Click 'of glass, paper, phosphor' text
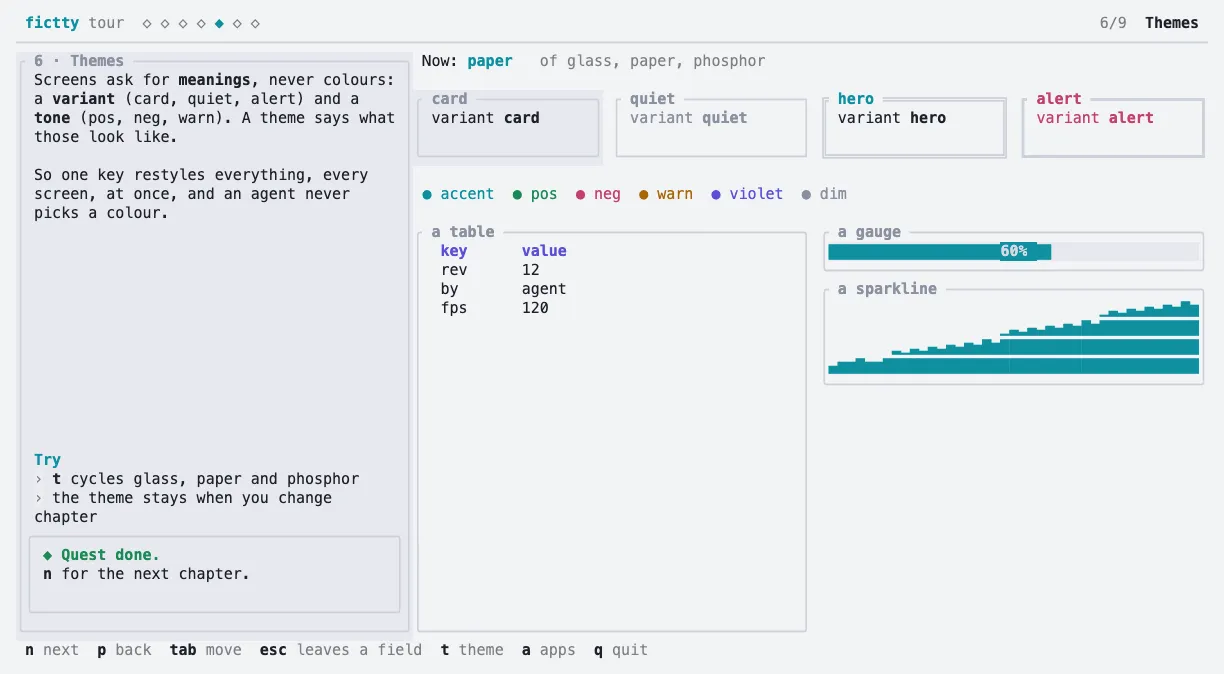This screenshot has width=1224, height=674. 653,61
